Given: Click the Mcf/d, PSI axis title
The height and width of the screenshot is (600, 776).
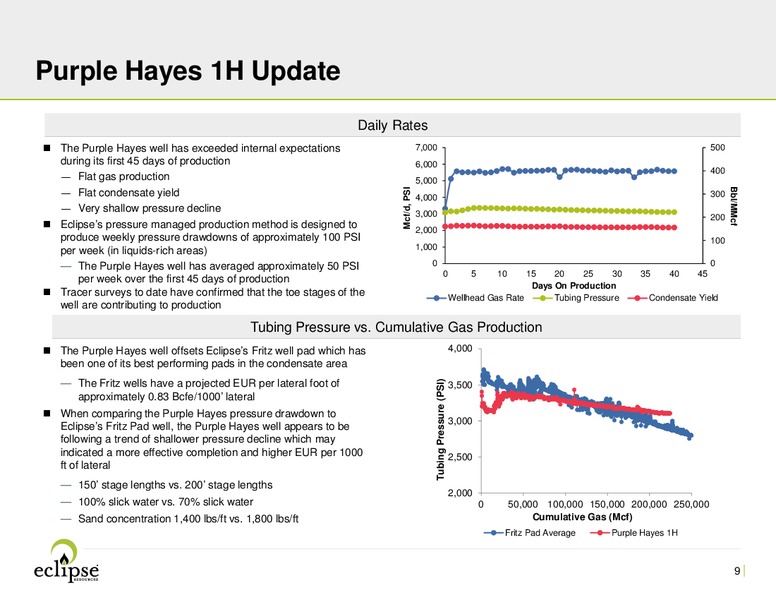Looking at the screenshot, I should [407, 208].
